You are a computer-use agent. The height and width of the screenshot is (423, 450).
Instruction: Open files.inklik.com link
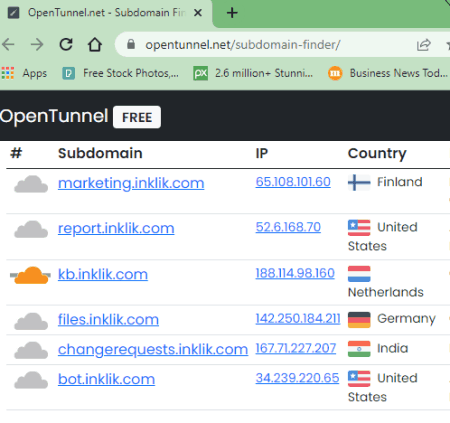pos(108,319)
